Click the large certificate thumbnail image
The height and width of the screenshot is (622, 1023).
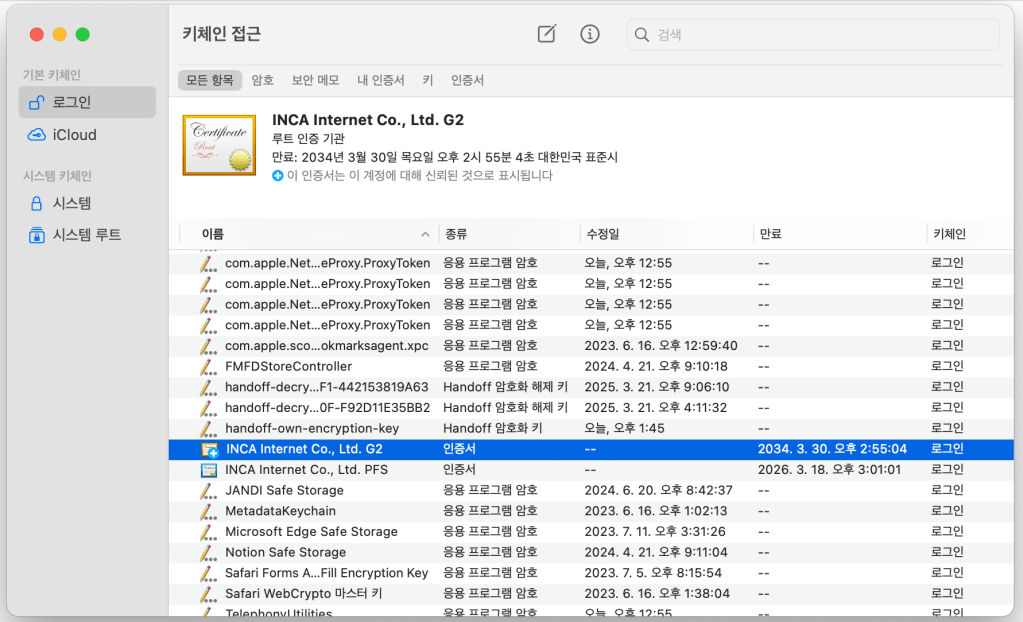tap(218, 145)
